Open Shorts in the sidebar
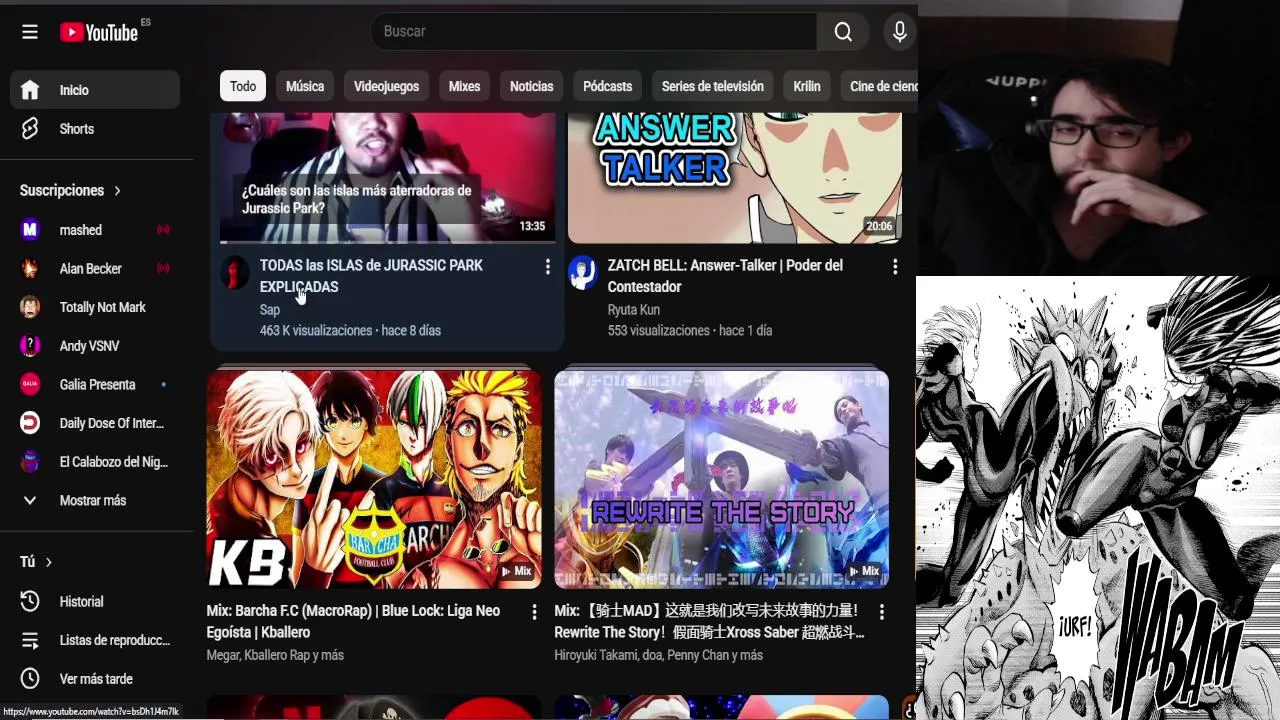Screen dimensions: 1280x720 [x=95, y=129]
